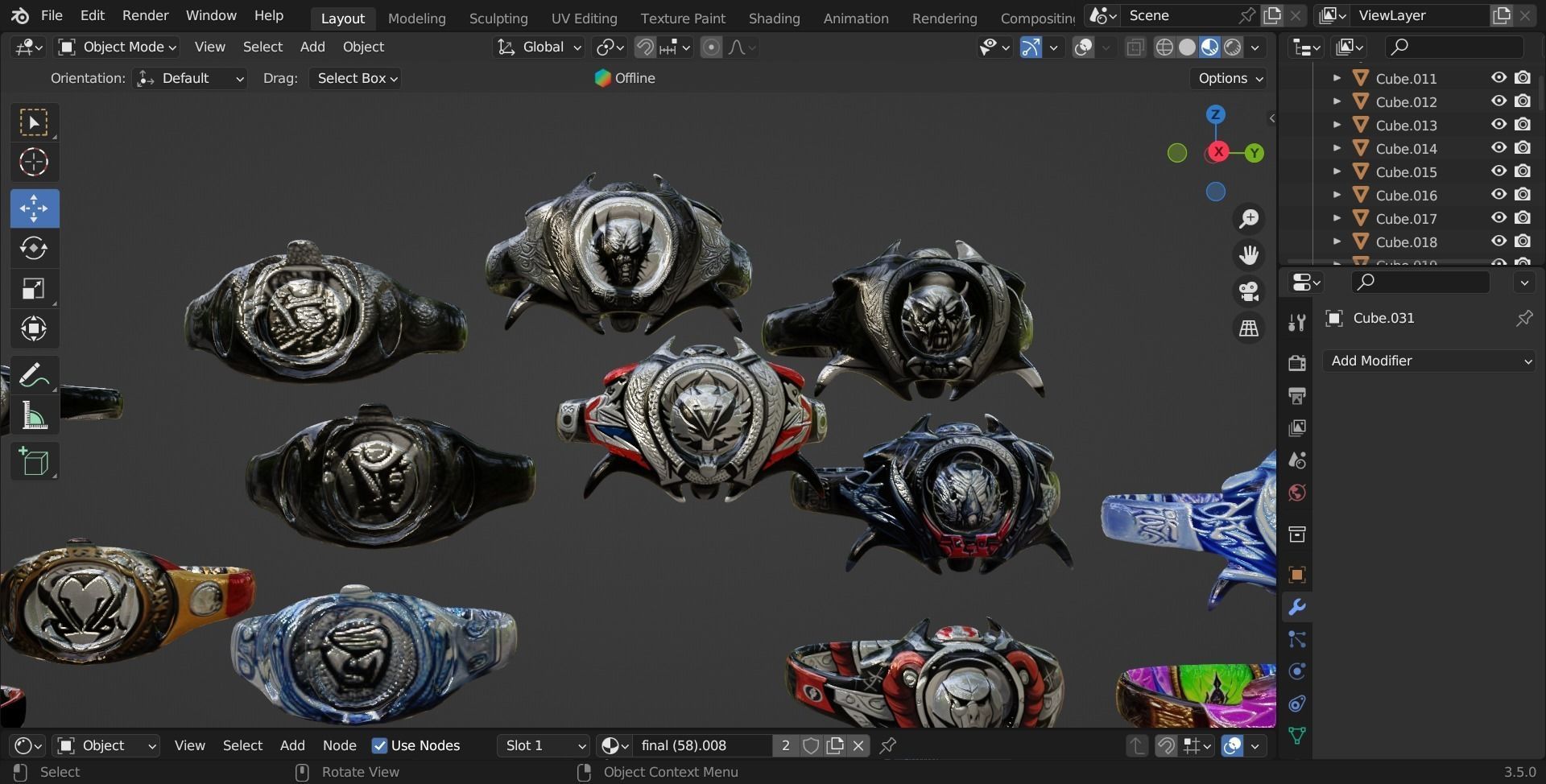Open the Output Properties tab (printer icon)

tap(1297, 395)
